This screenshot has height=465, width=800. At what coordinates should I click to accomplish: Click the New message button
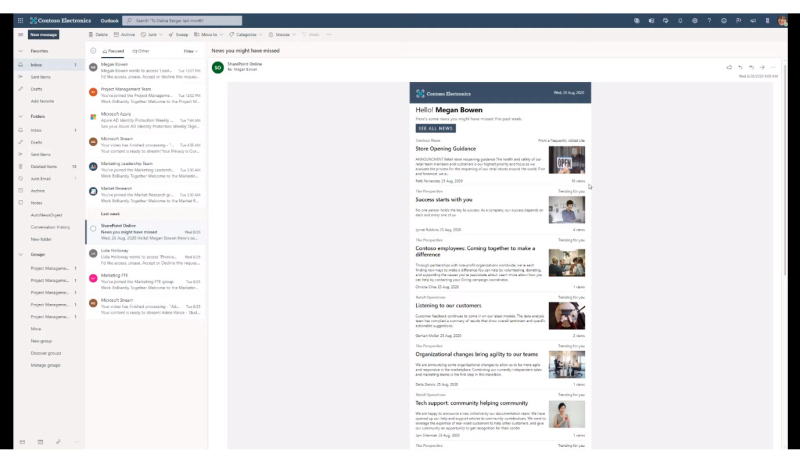click(x=43, y=35)
